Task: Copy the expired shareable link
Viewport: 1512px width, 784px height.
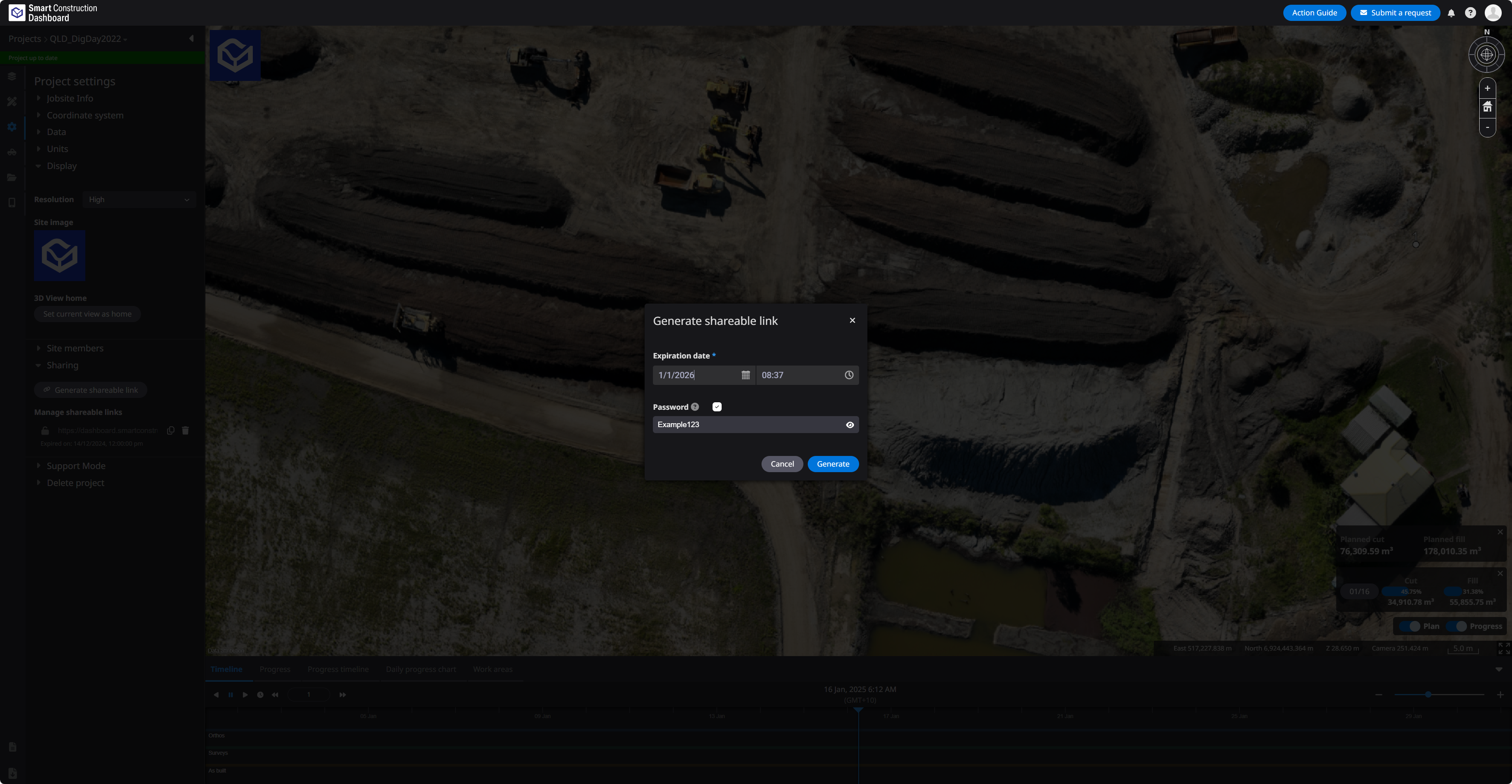Action: pyautogui.click(x=171, y=430)
